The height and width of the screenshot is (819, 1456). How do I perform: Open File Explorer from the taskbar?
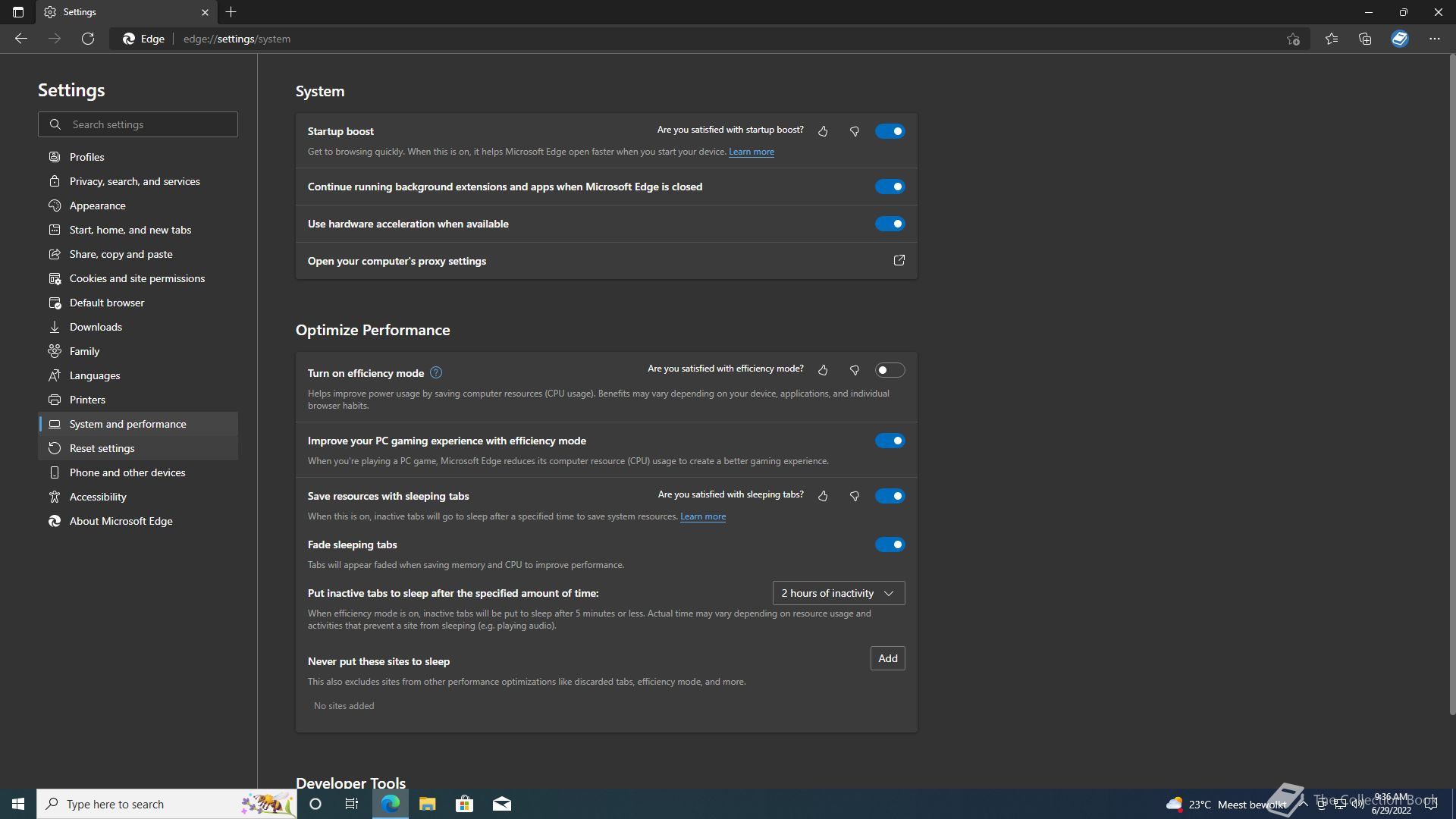pyautogui.click(x=428, y=804)
